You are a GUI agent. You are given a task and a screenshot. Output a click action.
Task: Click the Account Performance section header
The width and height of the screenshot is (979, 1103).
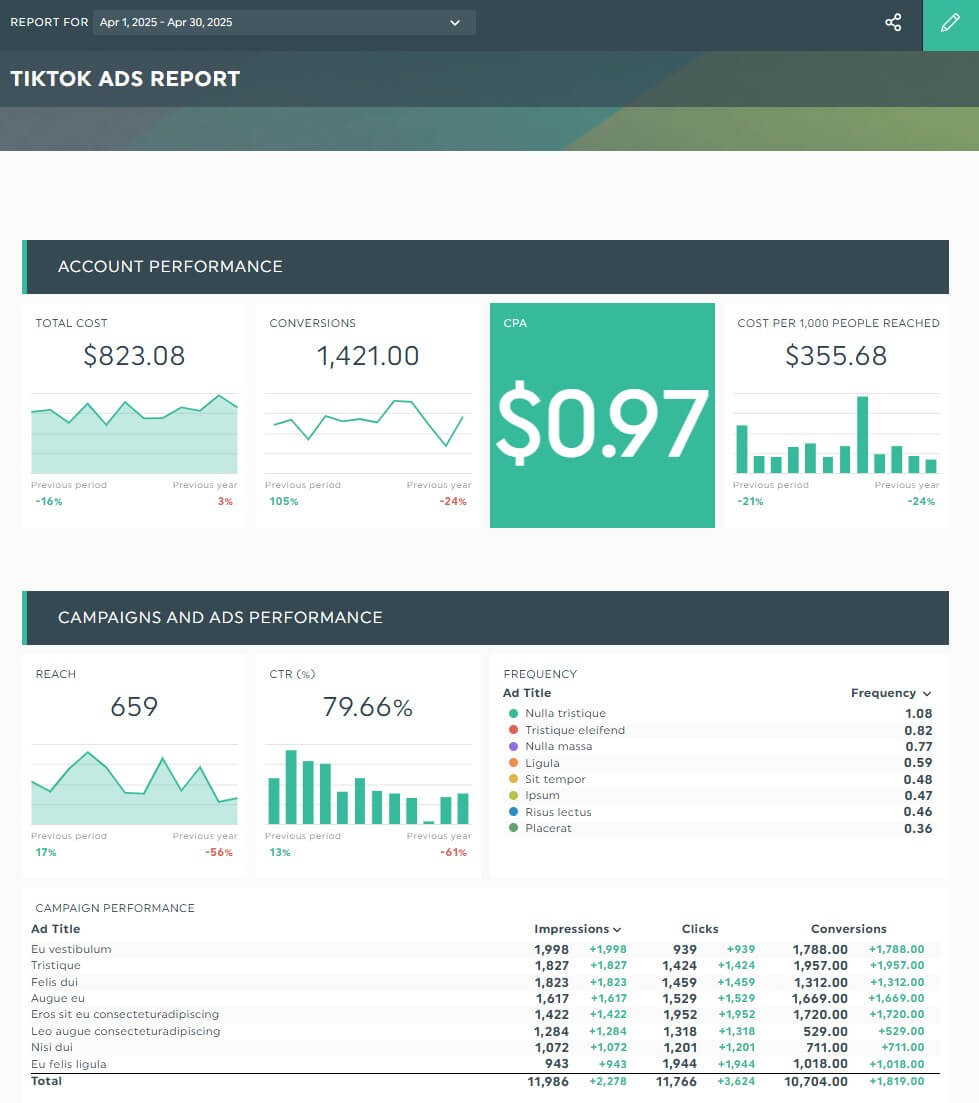(485, 267)
